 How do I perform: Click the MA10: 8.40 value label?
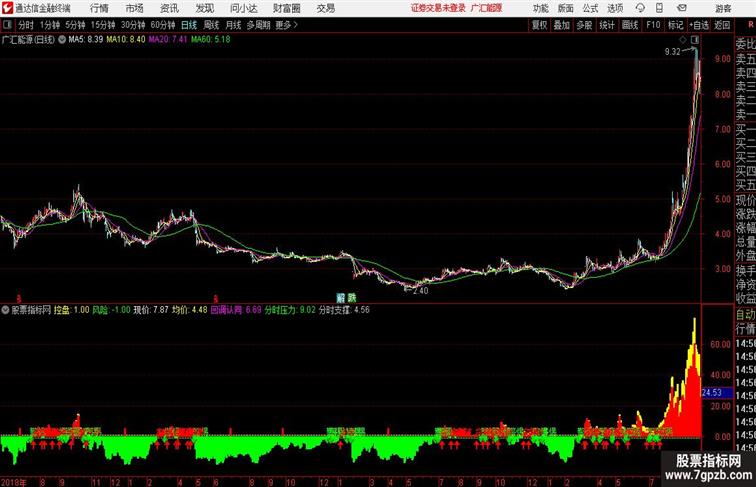pos(126,40)
